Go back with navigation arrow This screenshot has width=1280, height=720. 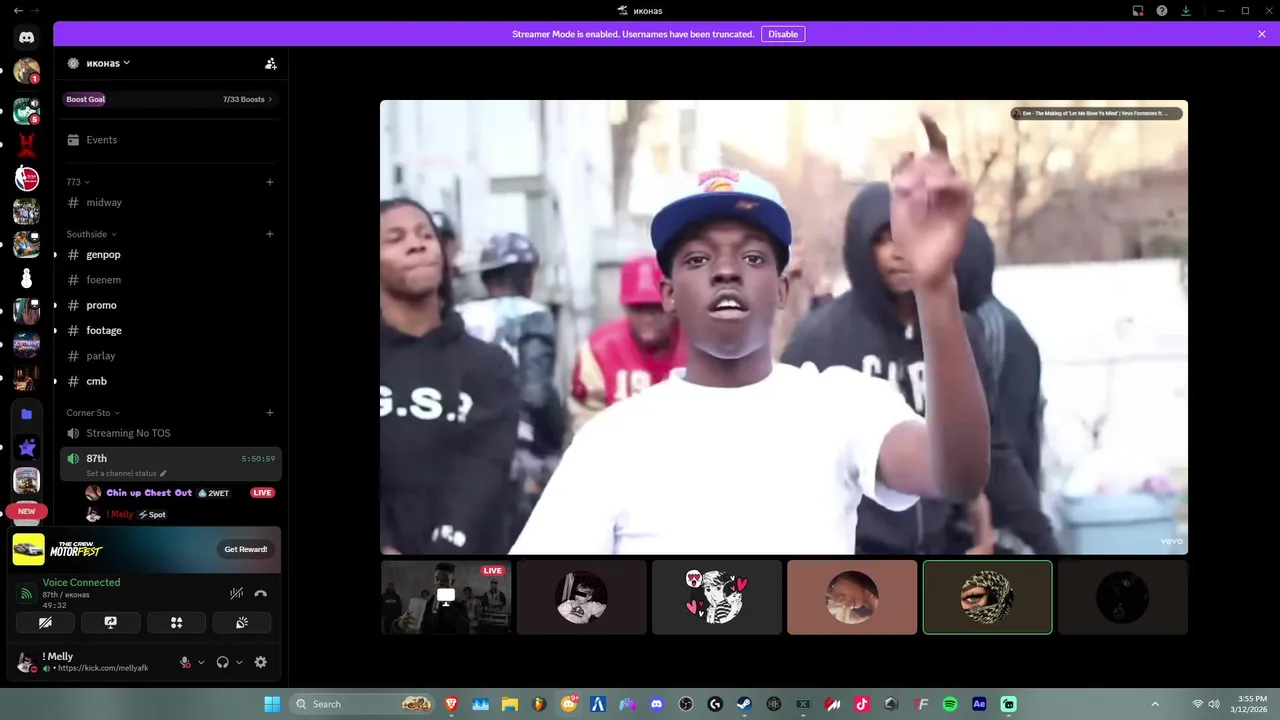18,10
